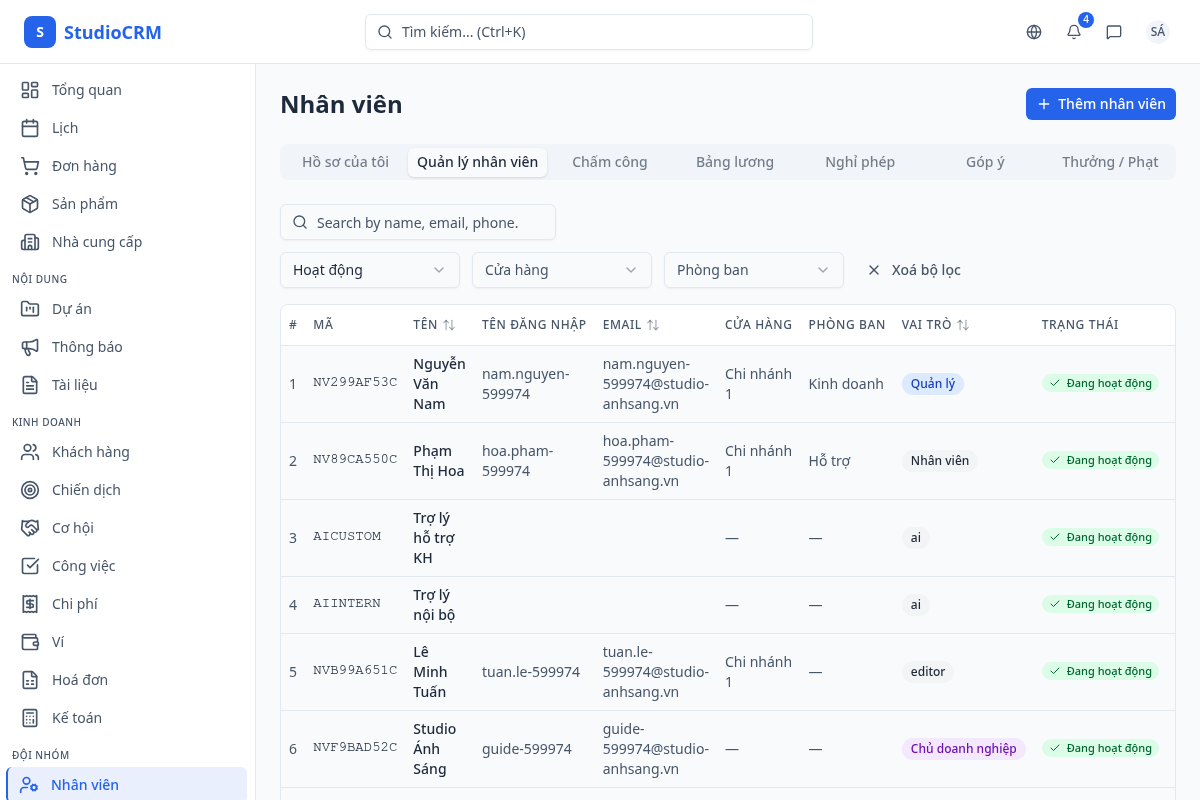Switch to the Bảng lương tab
This screenshot has width=1200, height=800.
pyautogui.click(x=734, y=162)
